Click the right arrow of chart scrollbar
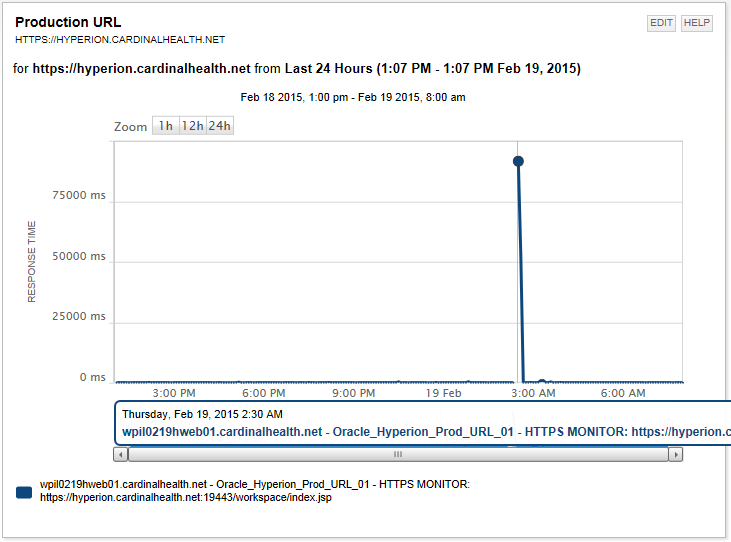The image size is (731, 542). click(x=676, y=454)
